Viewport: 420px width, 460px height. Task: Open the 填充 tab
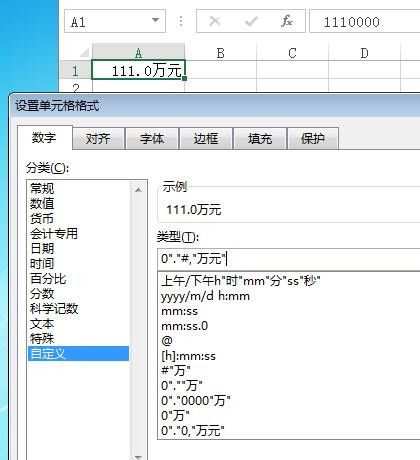click(x=260, y=139)
